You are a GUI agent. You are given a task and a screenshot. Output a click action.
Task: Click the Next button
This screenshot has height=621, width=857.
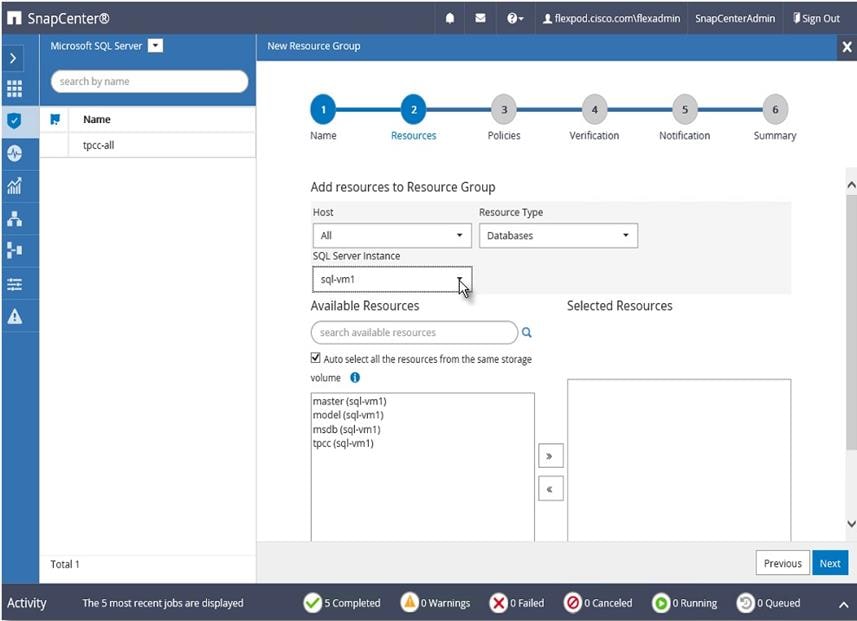pos(830,563)
